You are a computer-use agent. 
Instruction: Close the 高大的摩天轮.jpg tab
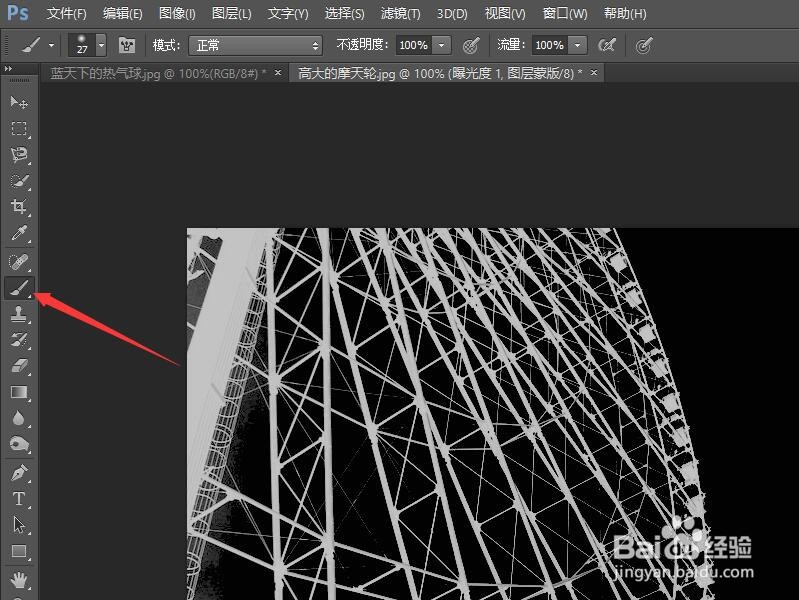tap(594, 73)
